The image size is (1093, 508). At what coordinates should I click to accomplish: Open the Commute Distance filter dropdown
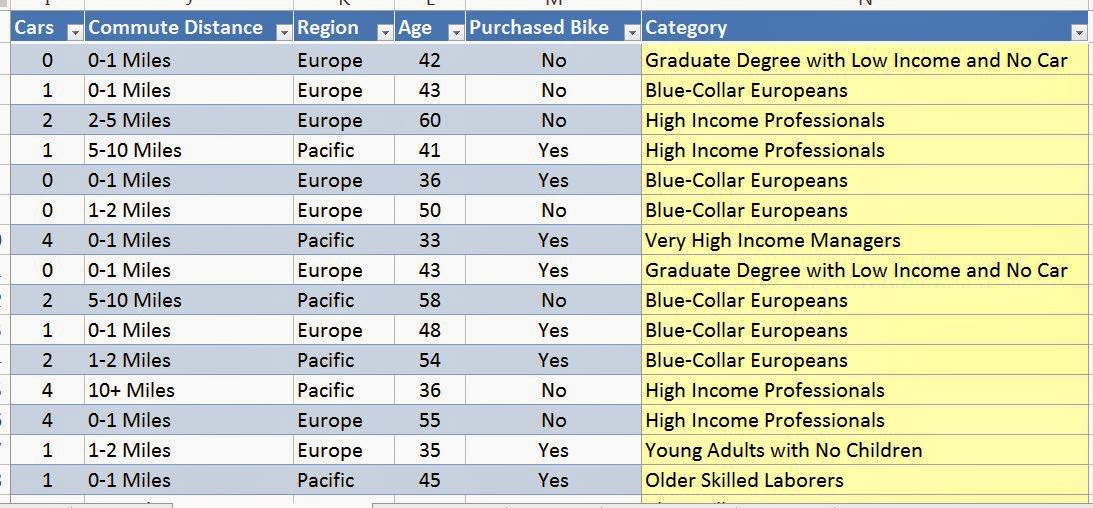pyautogui.click(x=284, y=32)
